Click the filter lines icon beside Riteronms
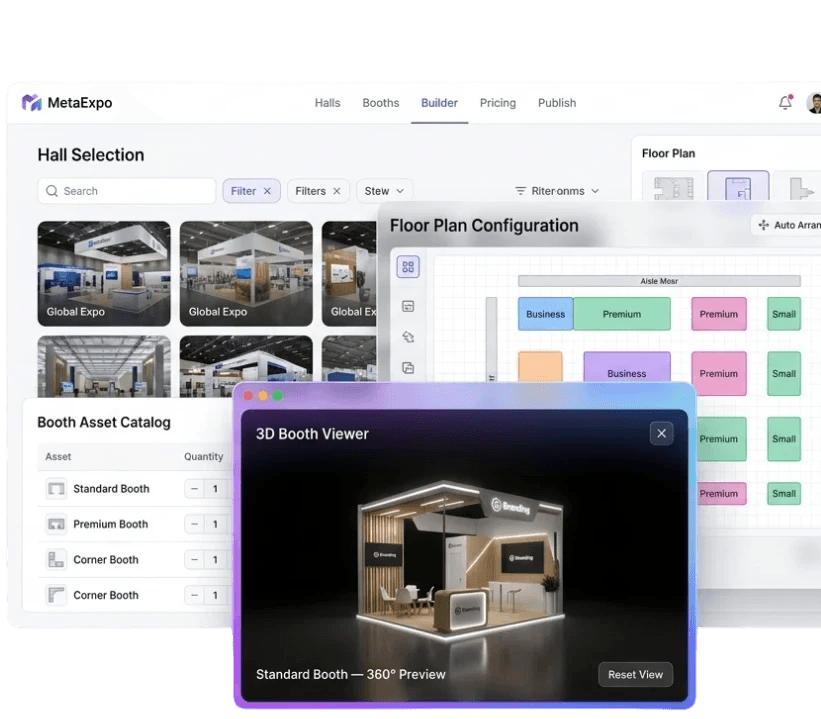 click(520, 191)
